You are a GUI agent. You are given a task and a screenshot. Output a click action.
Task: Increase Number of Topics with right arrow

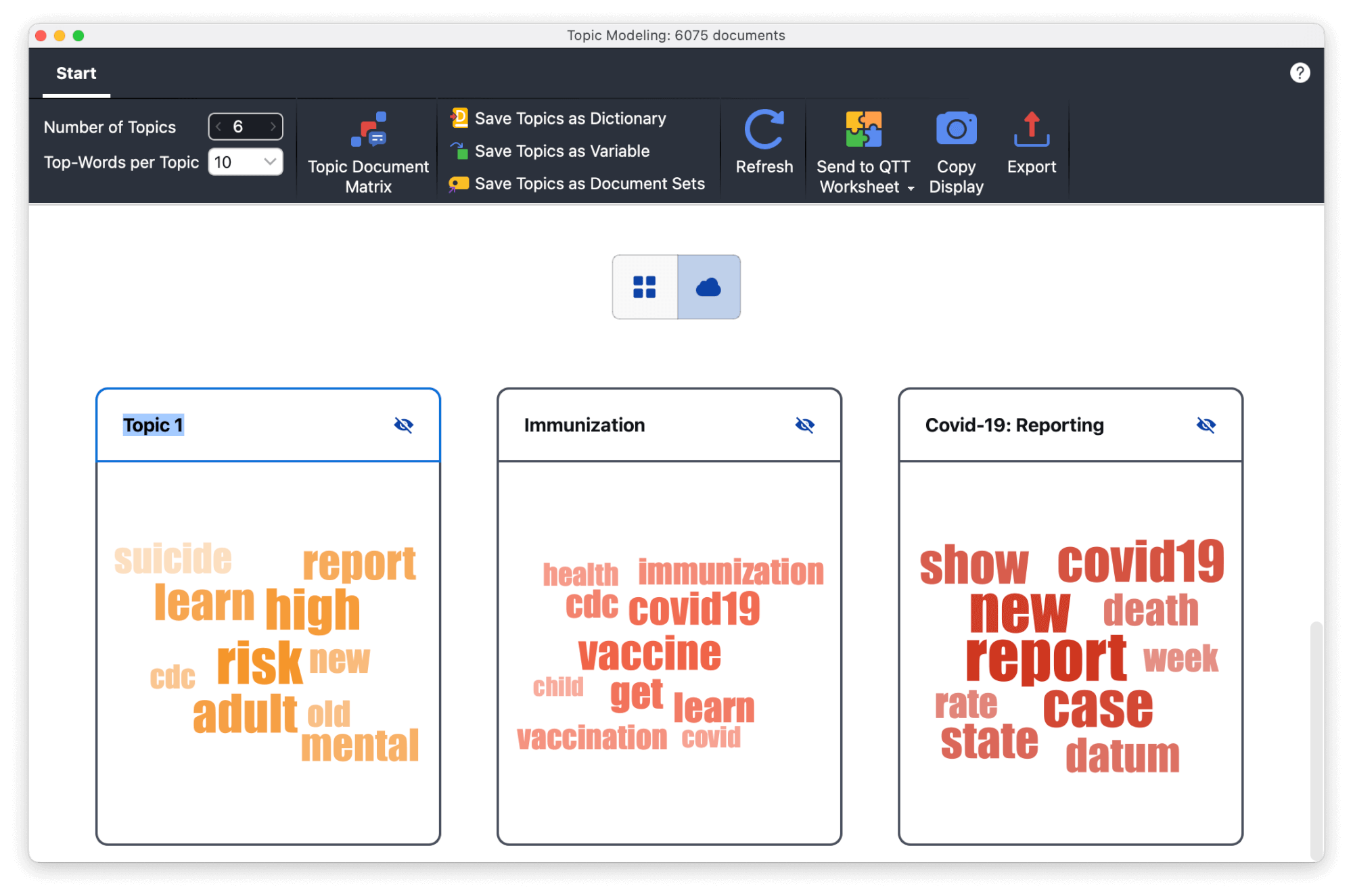(273, 126)
